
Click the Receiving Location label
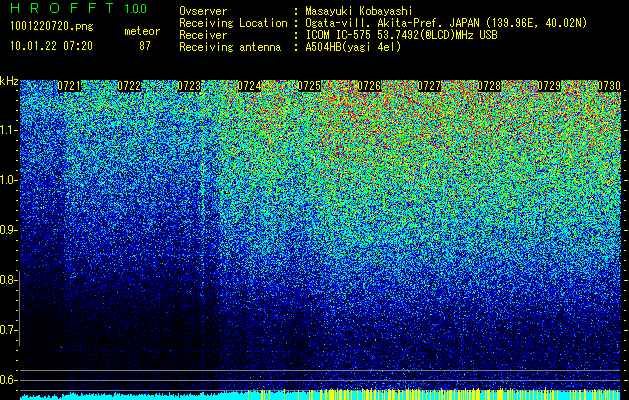pos(233,23)
